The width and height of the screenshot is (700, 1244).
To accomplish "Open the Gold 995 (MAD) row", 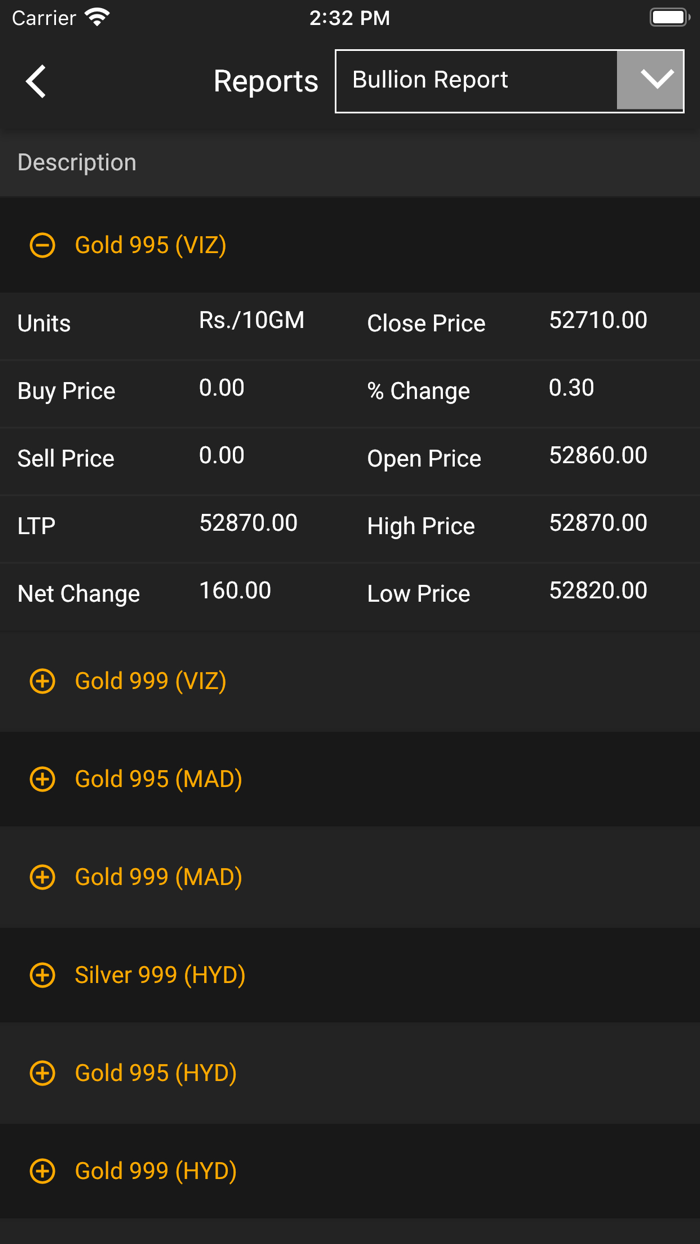I will 158,779.
